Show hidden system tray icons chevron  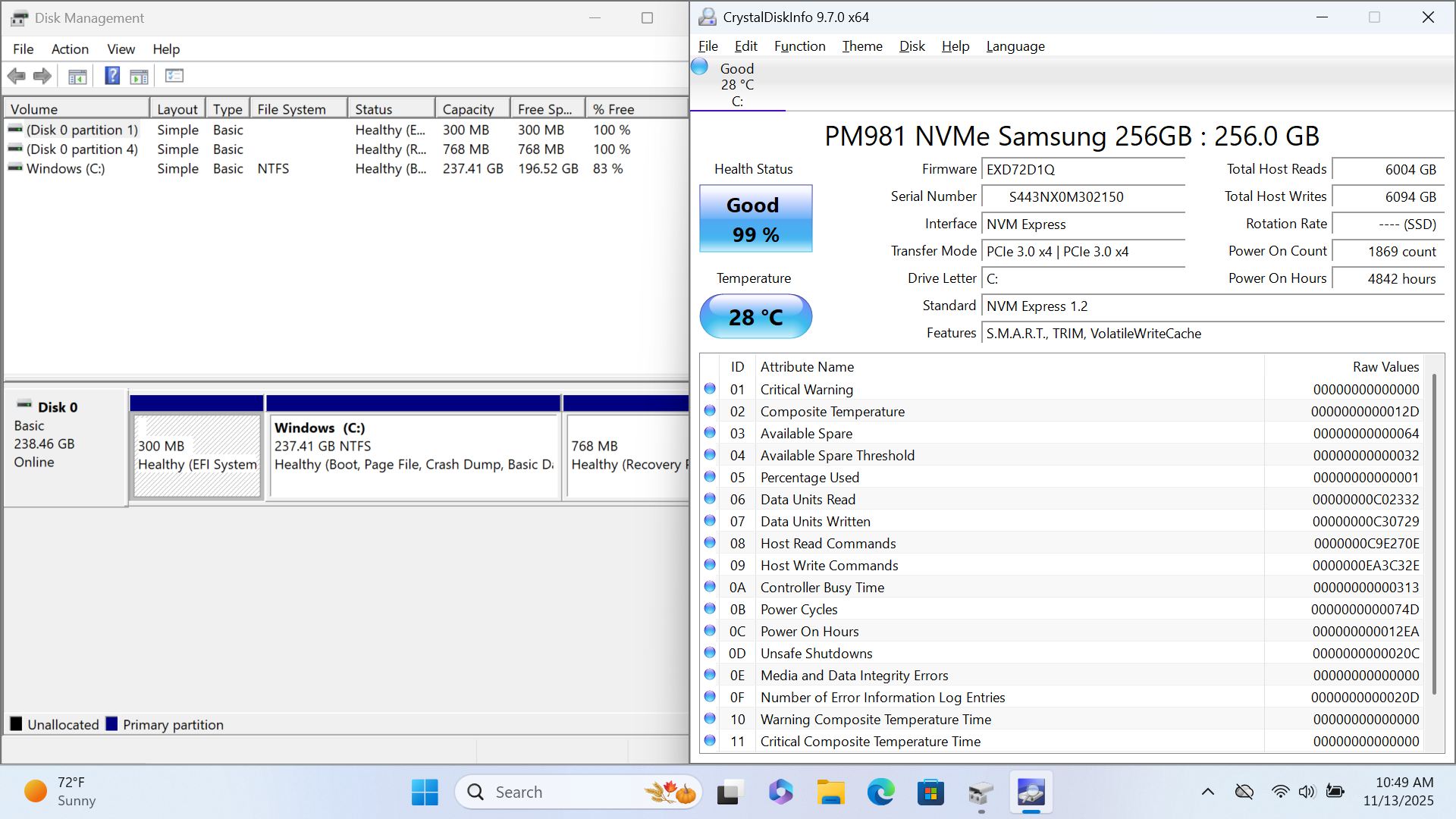1208,792
